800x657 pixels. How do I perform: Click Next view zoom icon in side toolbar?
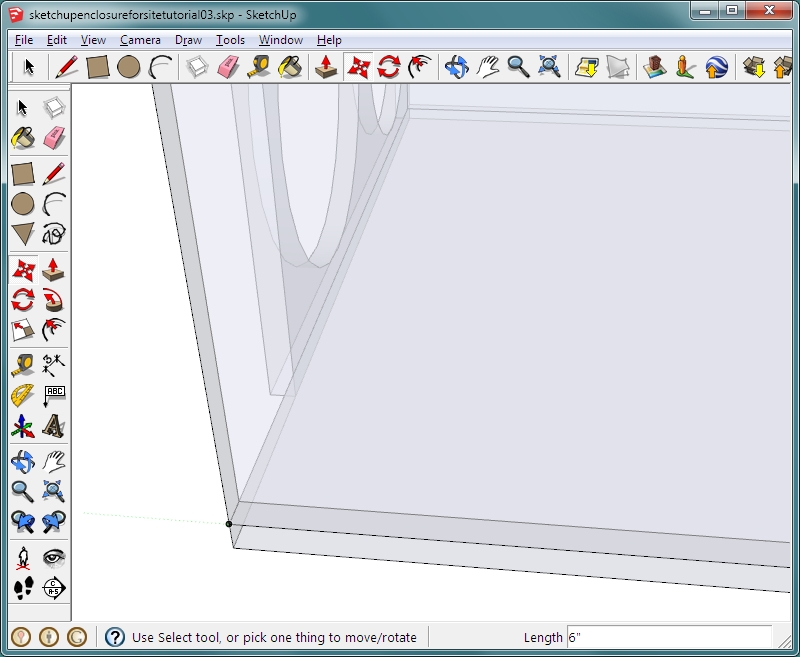click(x=54, y=522)
